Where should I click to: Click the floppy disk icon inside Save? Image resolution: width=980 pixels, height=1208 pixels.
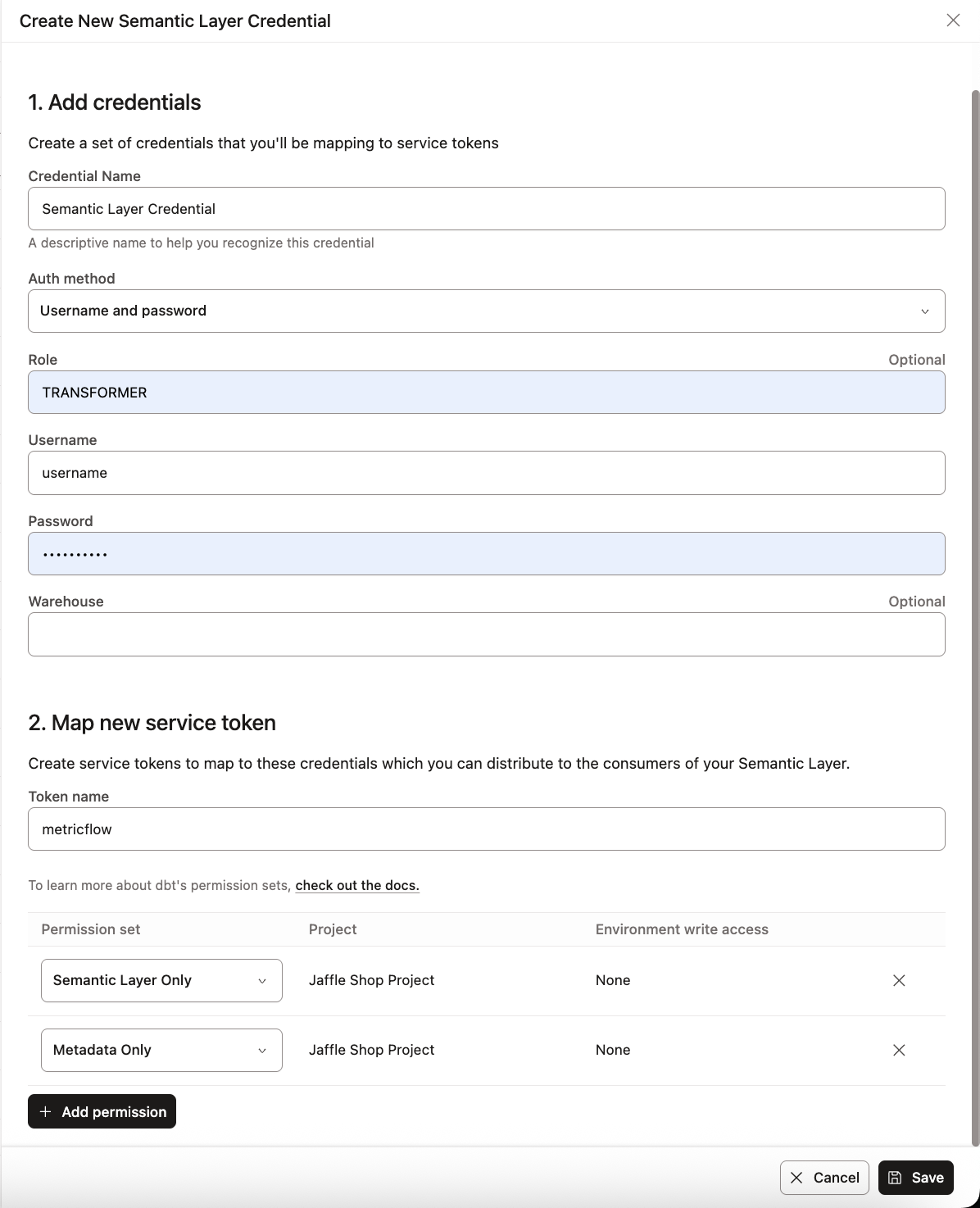coord(895,1178)
